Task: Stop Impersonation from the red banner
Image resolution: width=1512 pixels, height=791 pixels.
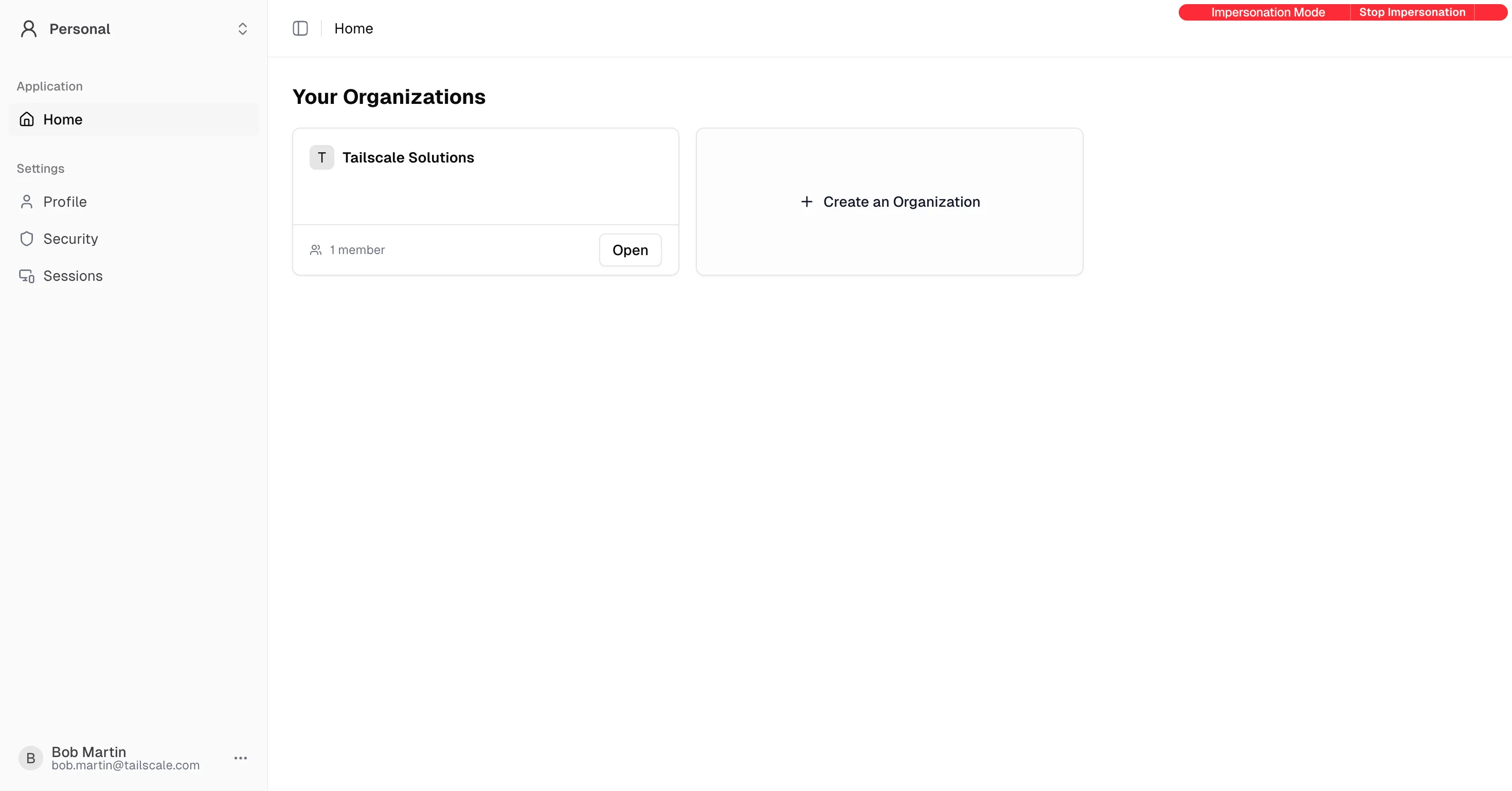Action: click(1412, 12)
